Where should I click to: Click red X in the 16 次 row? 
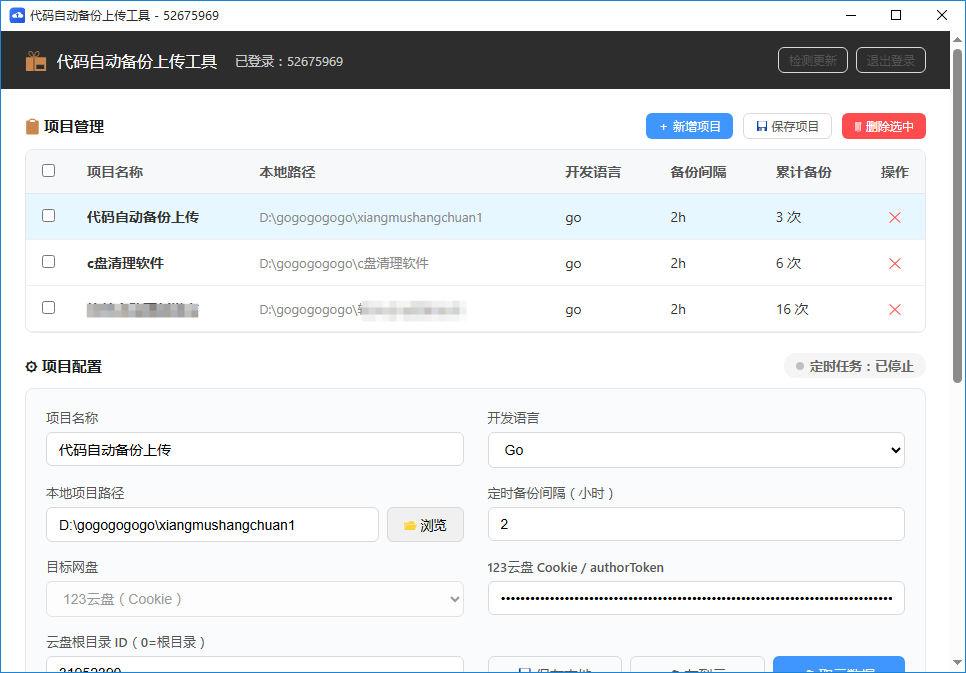click(x=895, y=309)
